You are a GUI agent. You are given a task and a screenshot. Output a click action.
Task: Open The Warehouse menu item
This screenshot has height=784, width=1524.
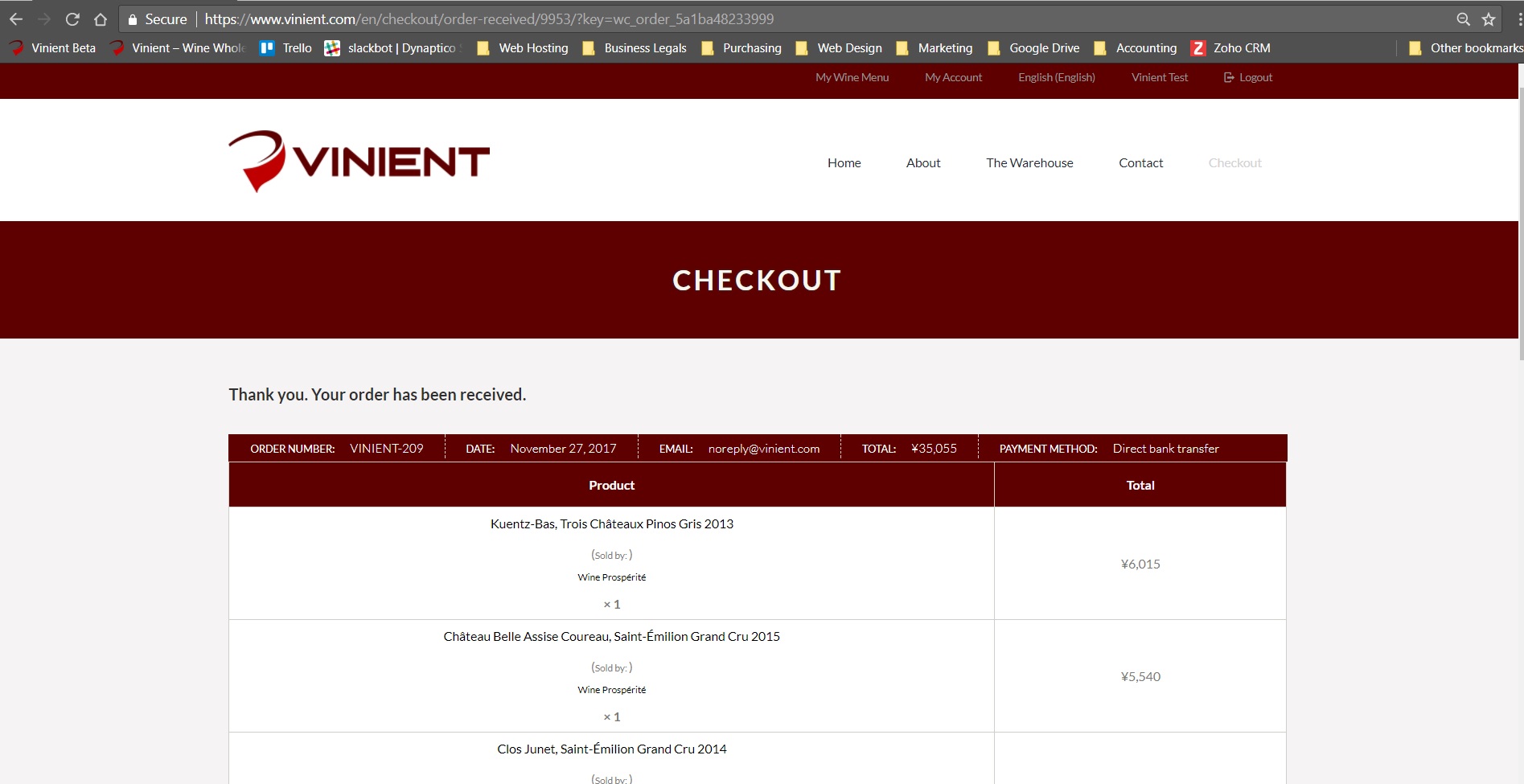(1029, 162)
